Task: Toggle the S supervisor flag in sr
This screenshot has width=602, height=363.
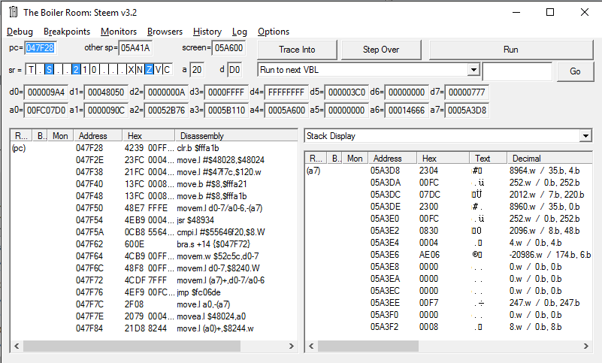Action: click(x=49, y=70)
